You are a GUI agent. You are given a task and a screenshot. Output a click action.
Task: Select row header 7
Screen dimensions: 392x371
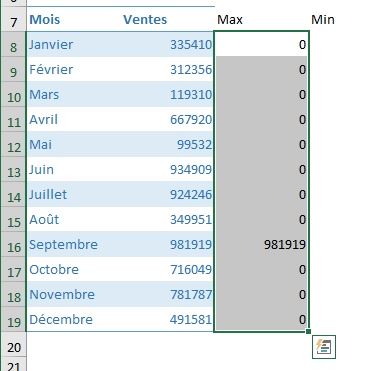pyautogui.click(x=13, y=19)
